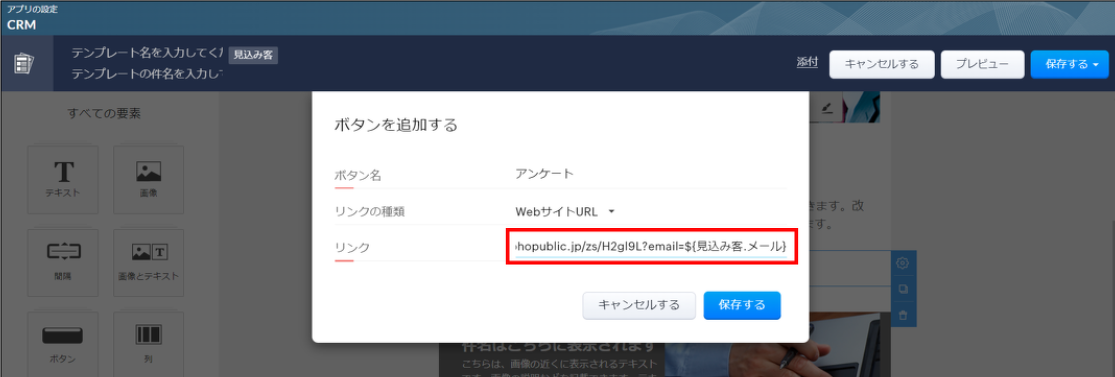Click the リンク URL input field

click(x=651, y=246)
